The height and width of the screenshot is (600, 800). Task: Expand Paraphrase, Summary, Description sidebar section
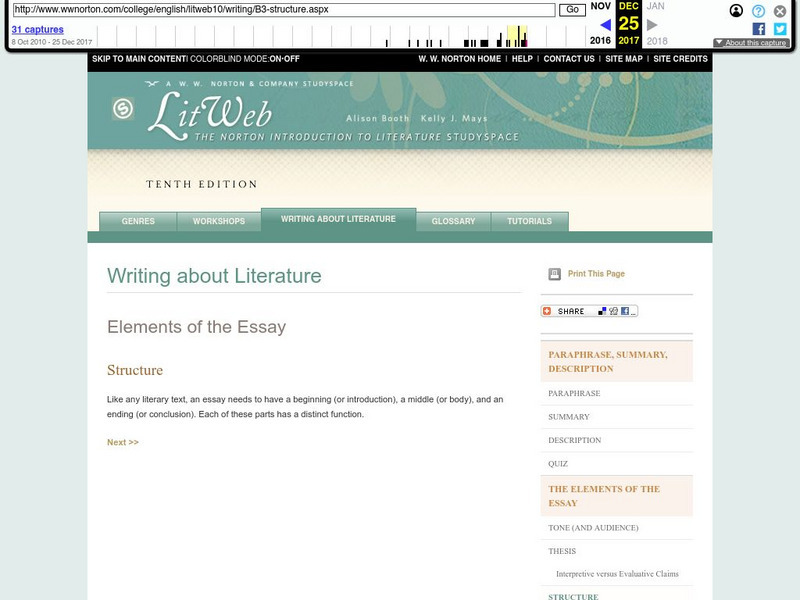point(617,362)
